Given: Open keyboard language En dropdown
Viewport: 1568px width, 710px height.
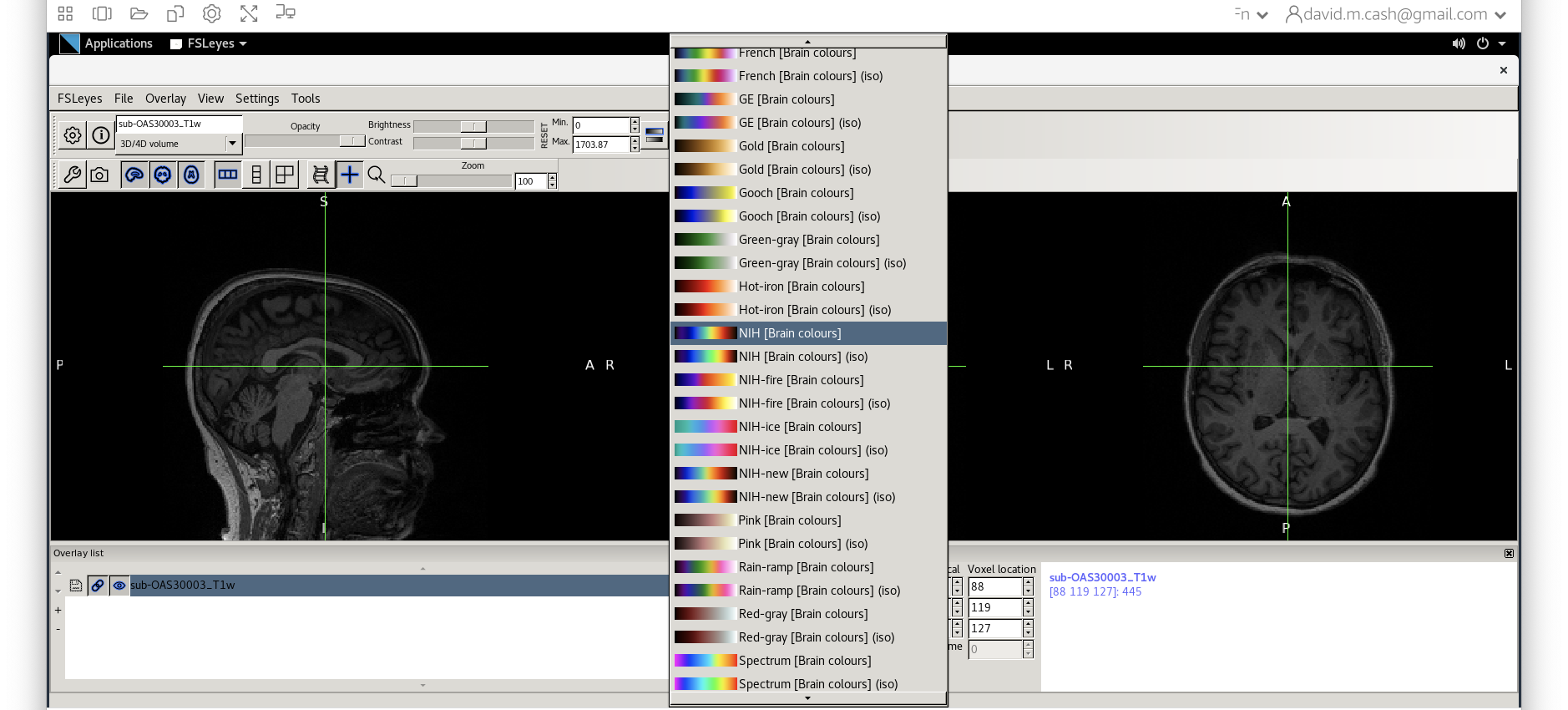Looking at the screenshot, I should coord(1252,14).
